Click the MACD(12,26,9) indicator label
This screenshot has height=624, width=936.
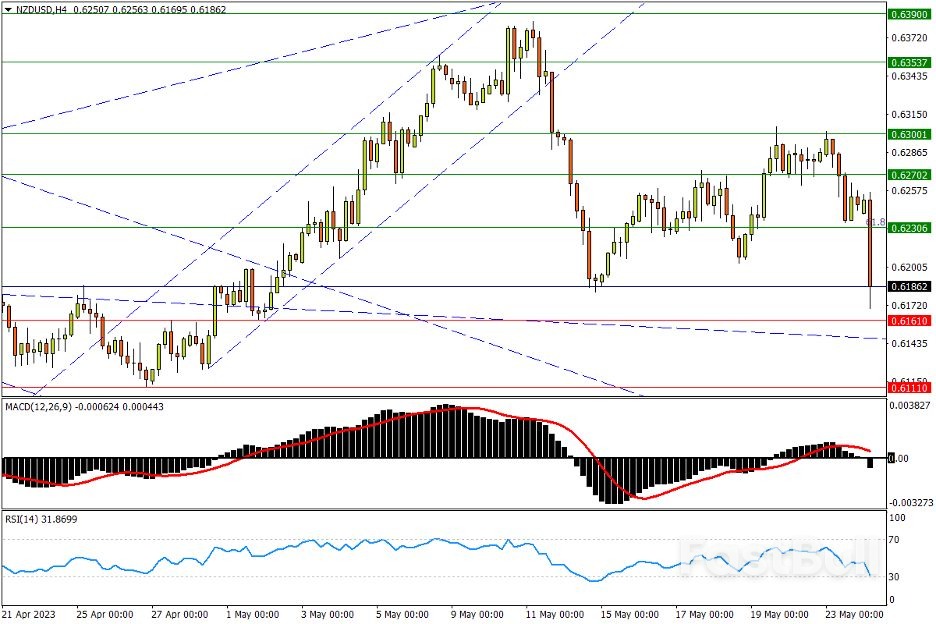tap(41, 405)
